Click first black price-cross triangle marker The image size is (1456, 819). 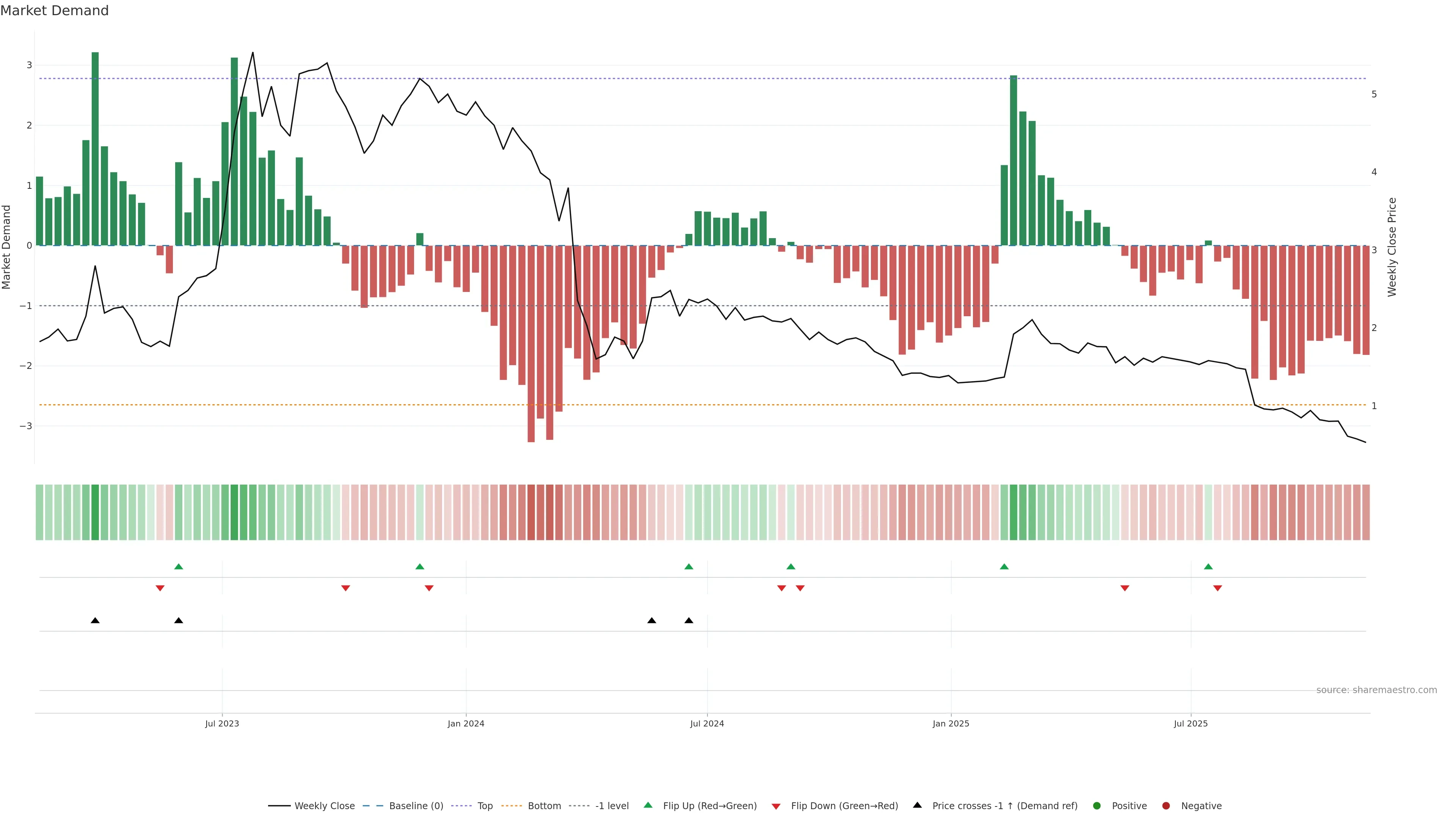pyautogui.click(x=95, y=621)
